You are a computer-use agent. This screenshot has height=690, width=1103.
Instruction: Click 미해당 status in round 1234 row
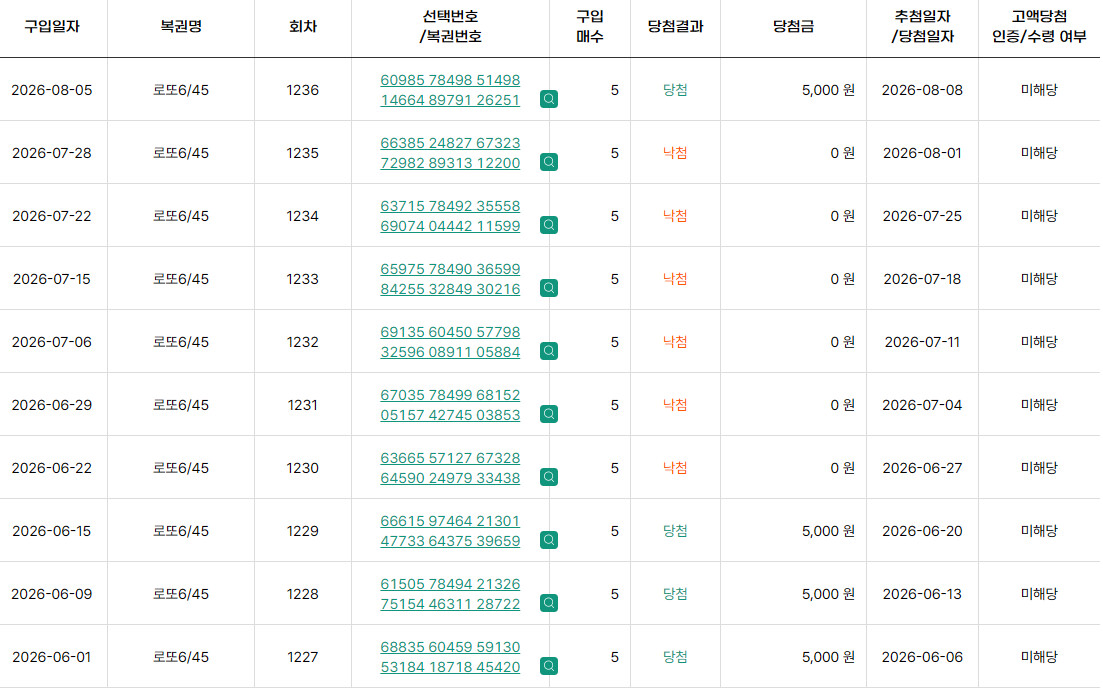tap(1039, 216)
